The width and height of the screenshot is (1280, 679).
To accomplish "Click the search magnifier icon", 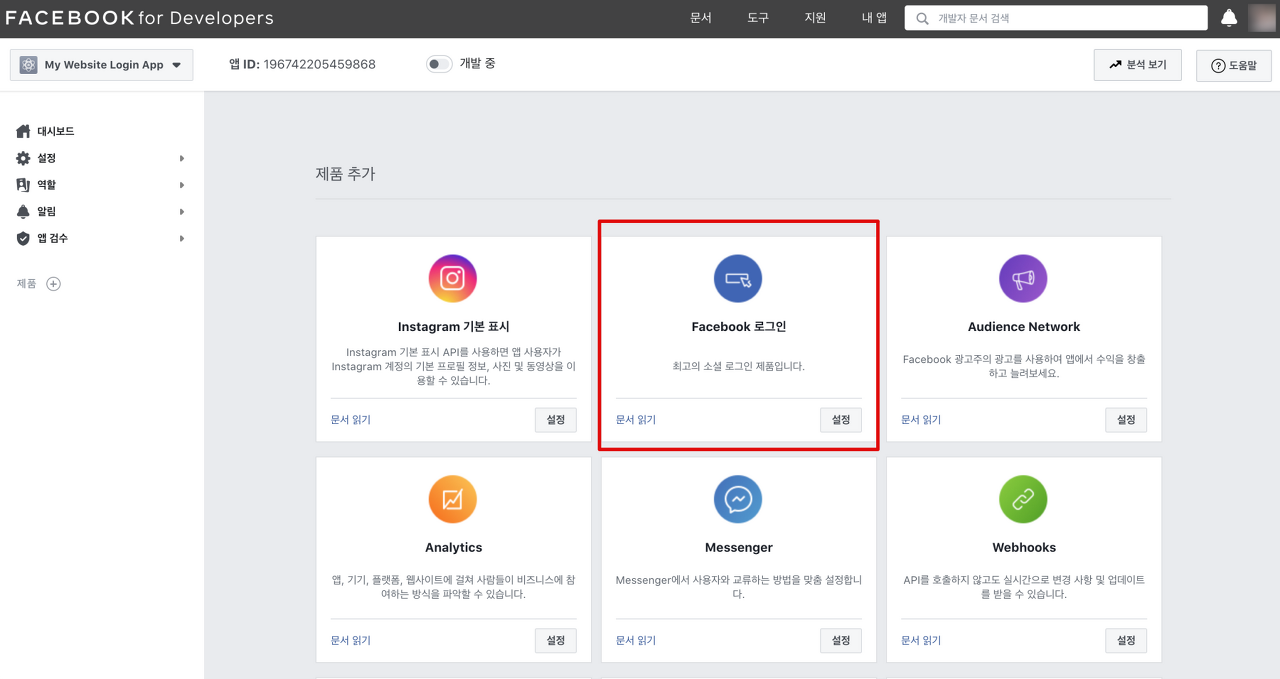I will click(x=921, y=18).
